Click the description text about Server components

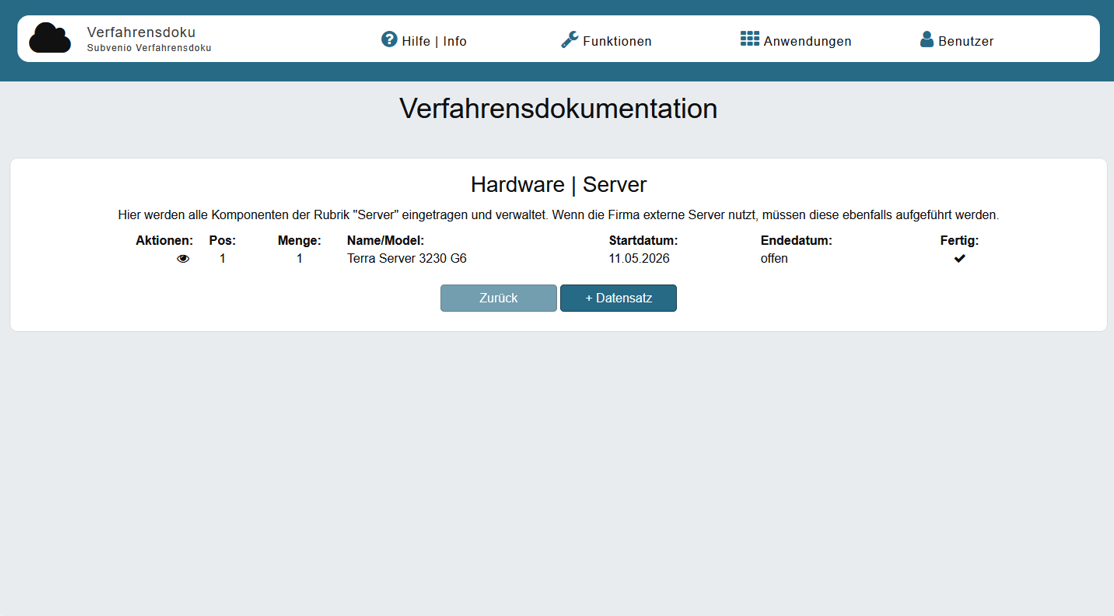point(558,215)
